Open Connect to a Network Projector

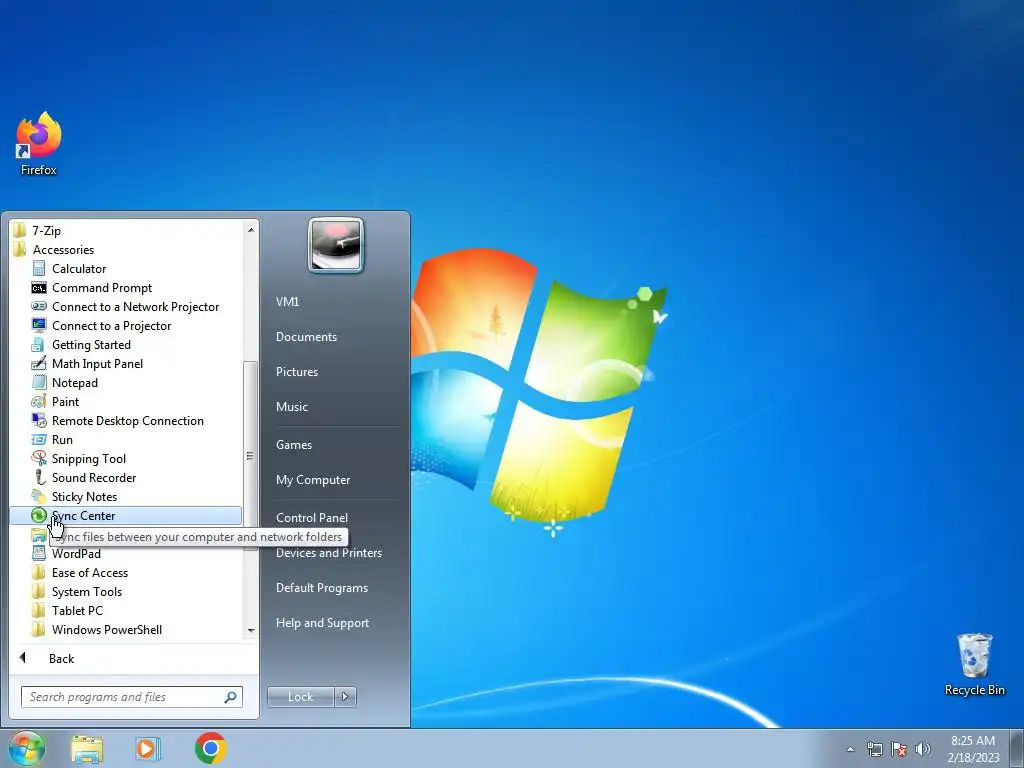tap(135, 306)
